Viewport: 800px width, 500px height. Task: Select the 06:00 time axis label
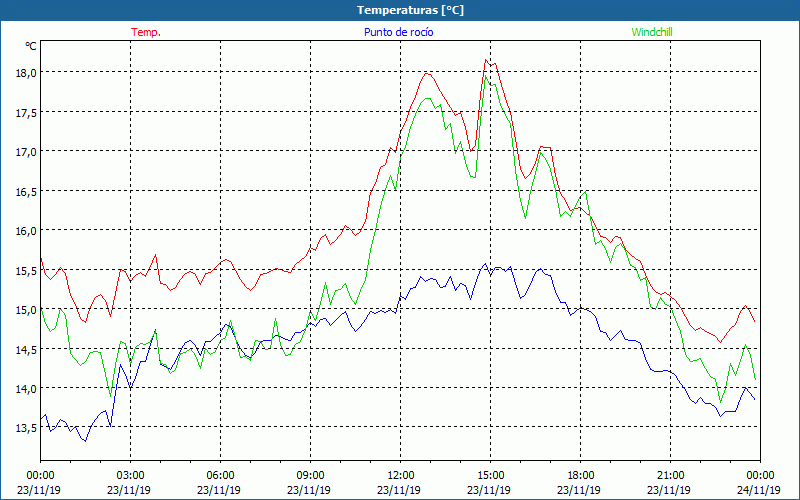pos(220,475)
